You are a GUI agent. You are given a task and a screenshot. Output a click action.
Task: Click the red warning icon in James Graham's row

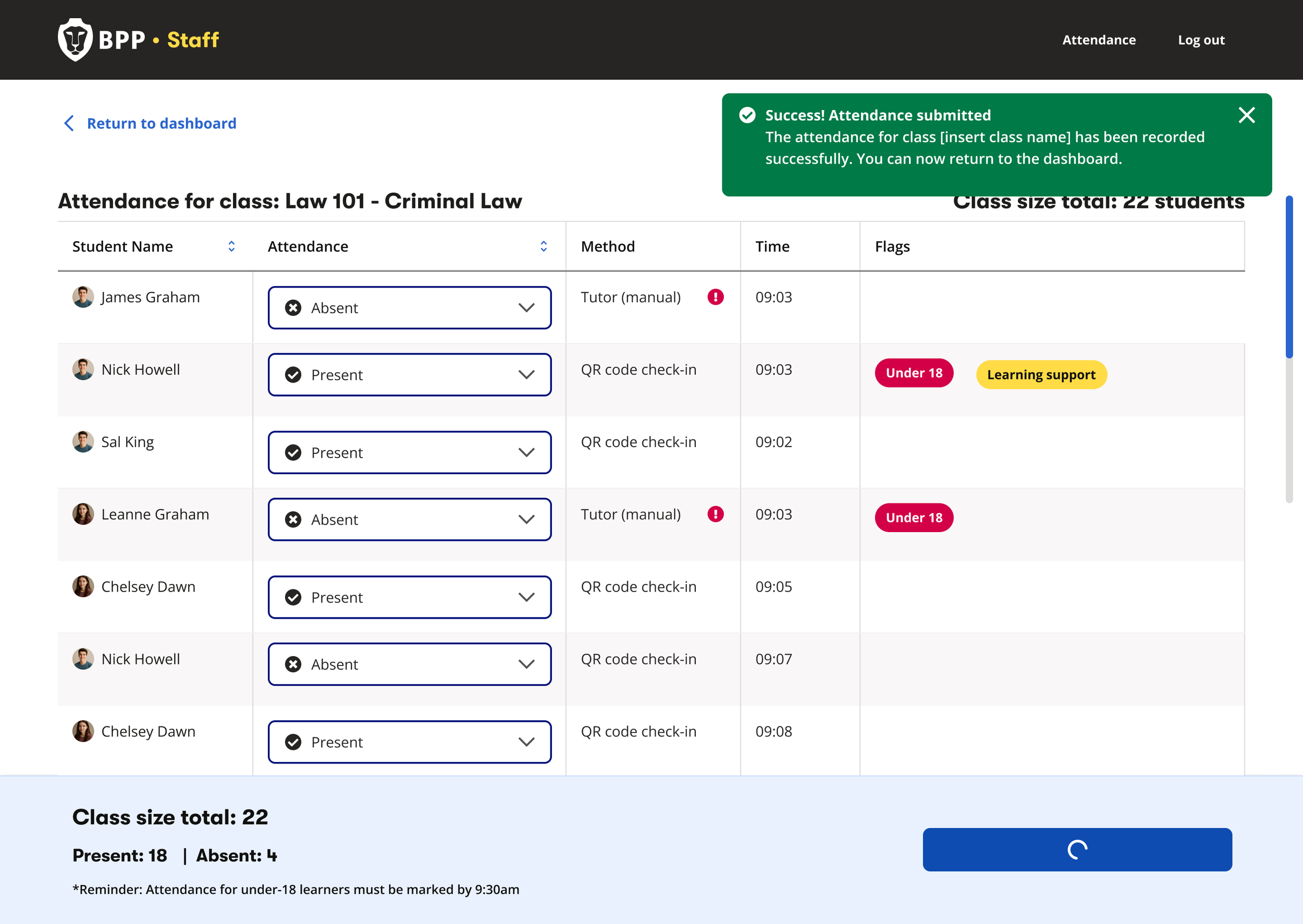click(715, 297)
